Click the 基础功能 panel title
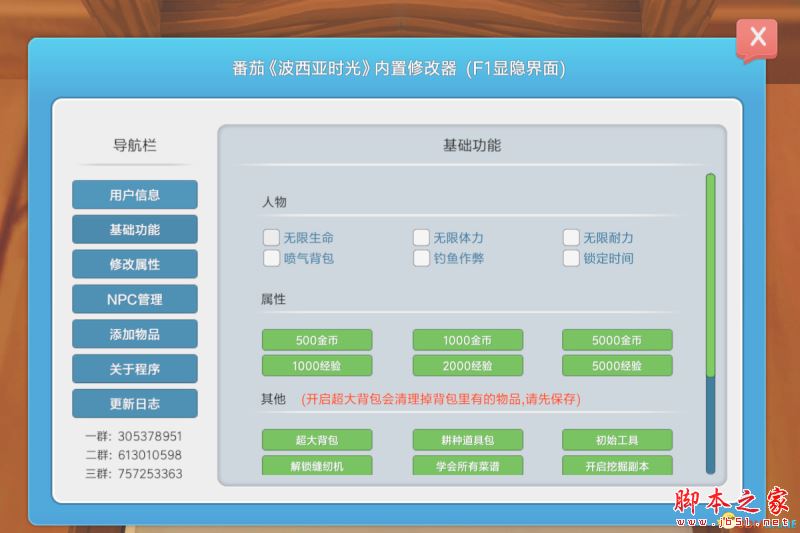This screenshot has height=533, width=800. (472, 145)
